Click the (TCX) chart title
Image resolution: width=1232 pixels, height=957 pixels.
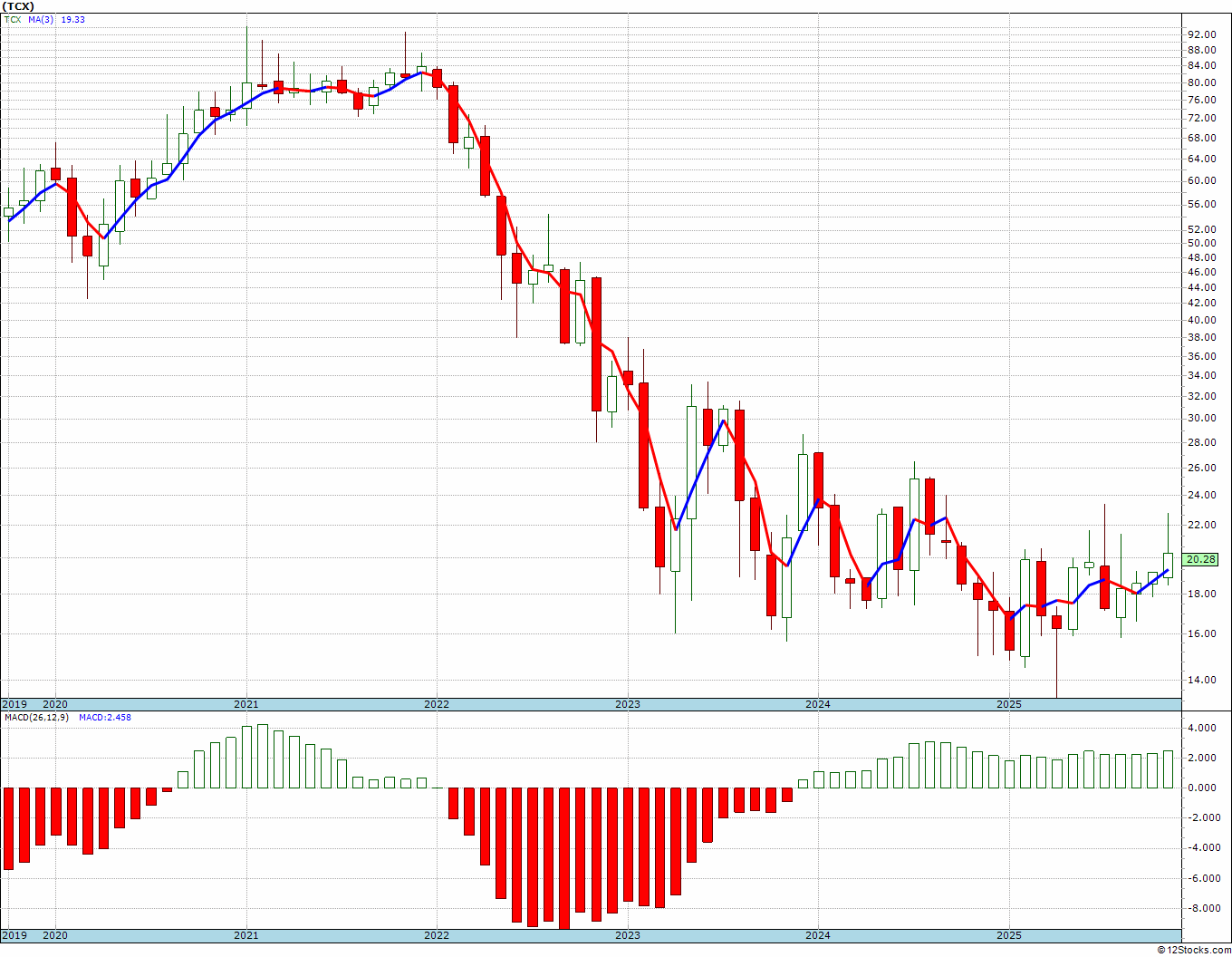click(18, 6)
